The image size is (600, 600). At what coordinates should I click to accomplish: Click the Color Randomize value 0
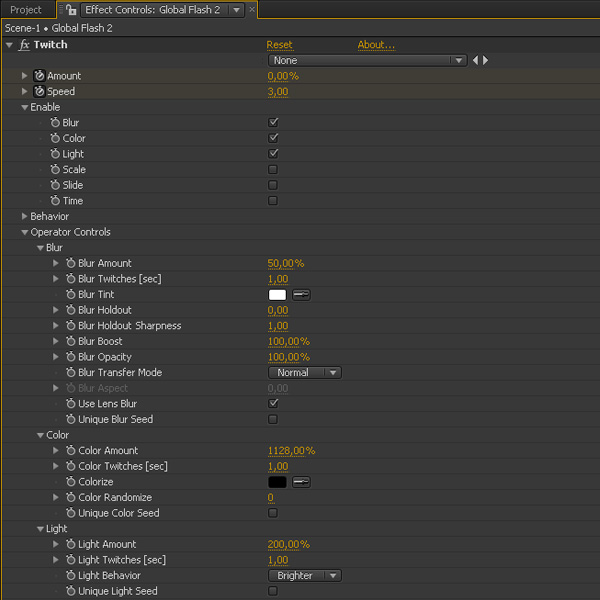coord(271,497)
